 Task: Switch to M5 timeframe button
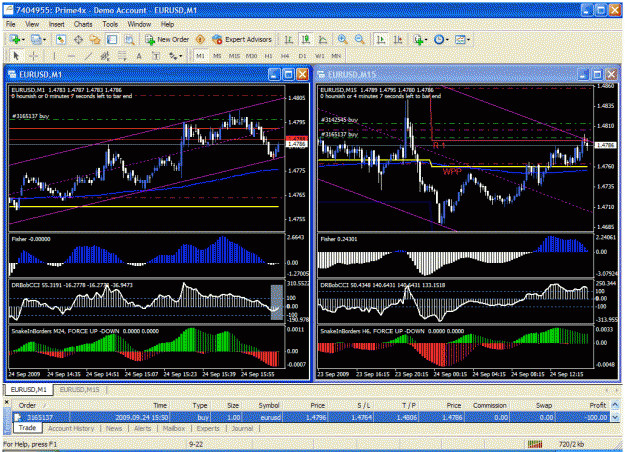coord(217,56)
